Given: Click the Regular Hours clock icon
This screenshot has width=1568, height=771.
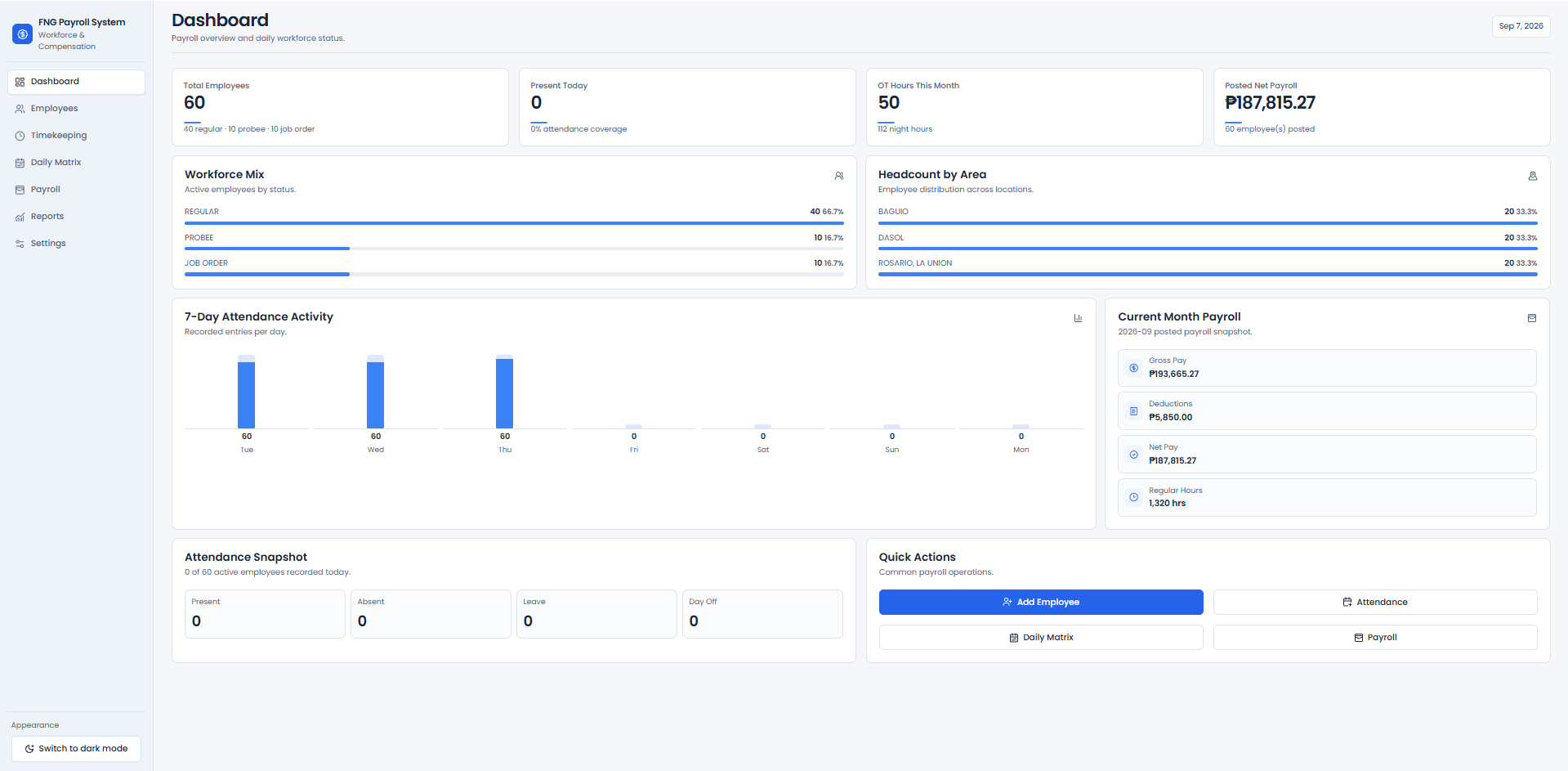Looking at the screenshot, I should 1133,497.
